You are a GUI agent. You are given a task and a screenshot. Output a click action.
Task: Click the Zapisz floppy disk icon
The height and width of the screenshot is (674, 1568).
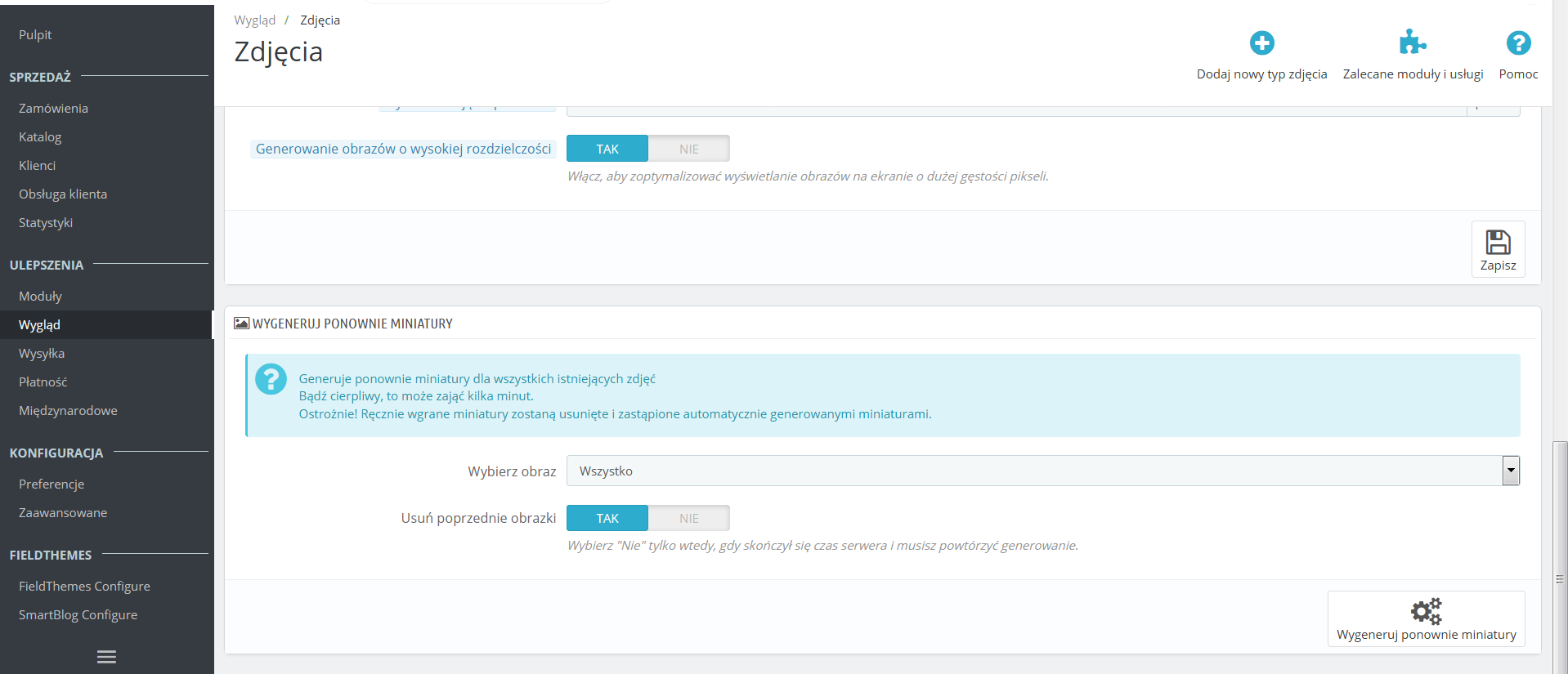pos(1498,242)
